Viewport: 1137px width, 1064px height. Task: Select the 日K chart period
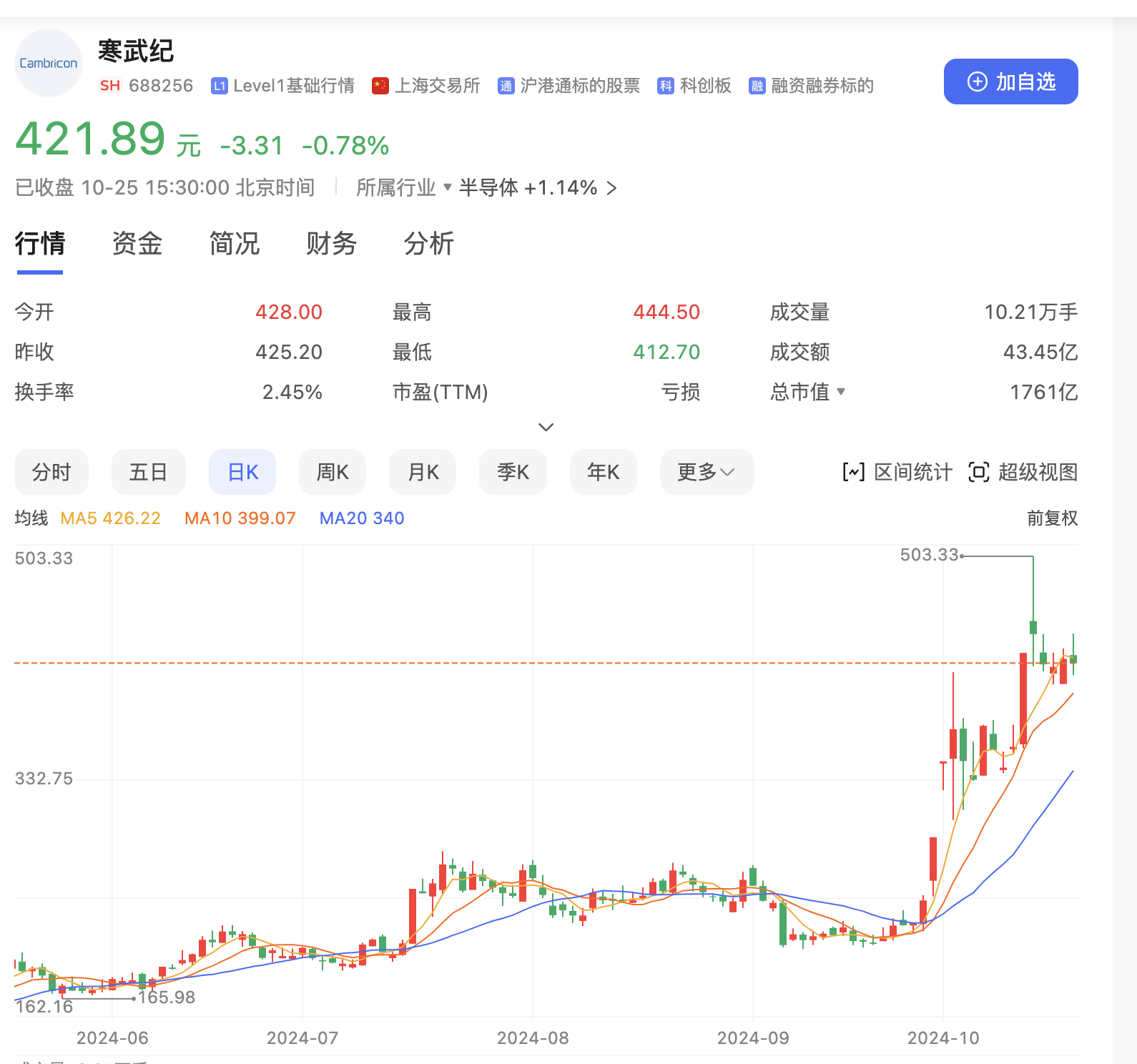pos(242,472)
